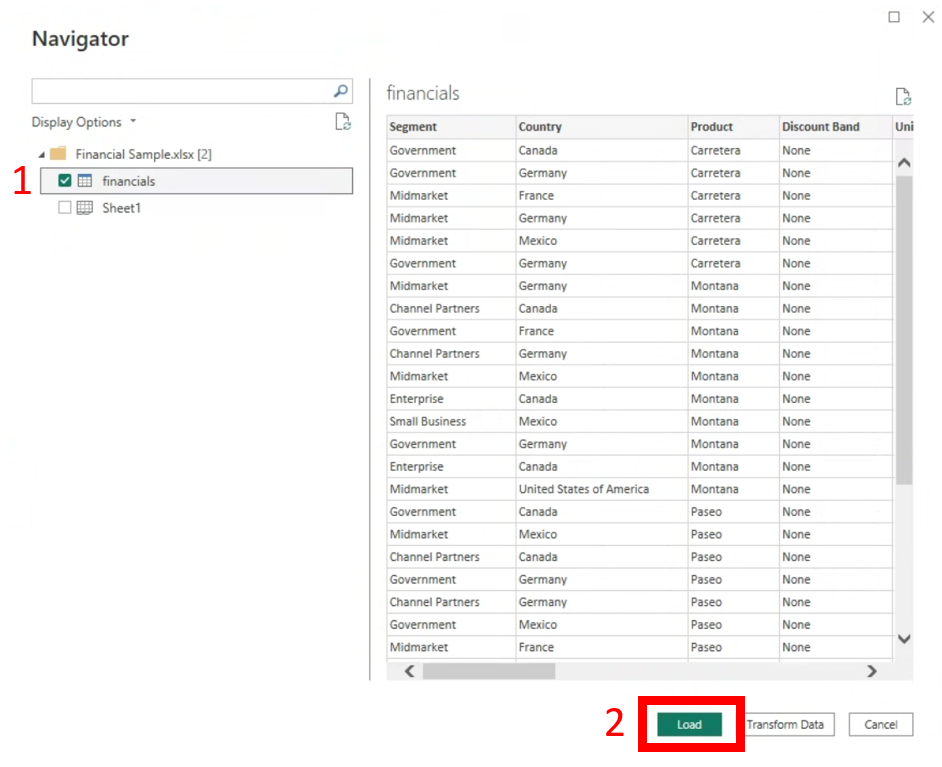Click the Country column header

point(602,127)
